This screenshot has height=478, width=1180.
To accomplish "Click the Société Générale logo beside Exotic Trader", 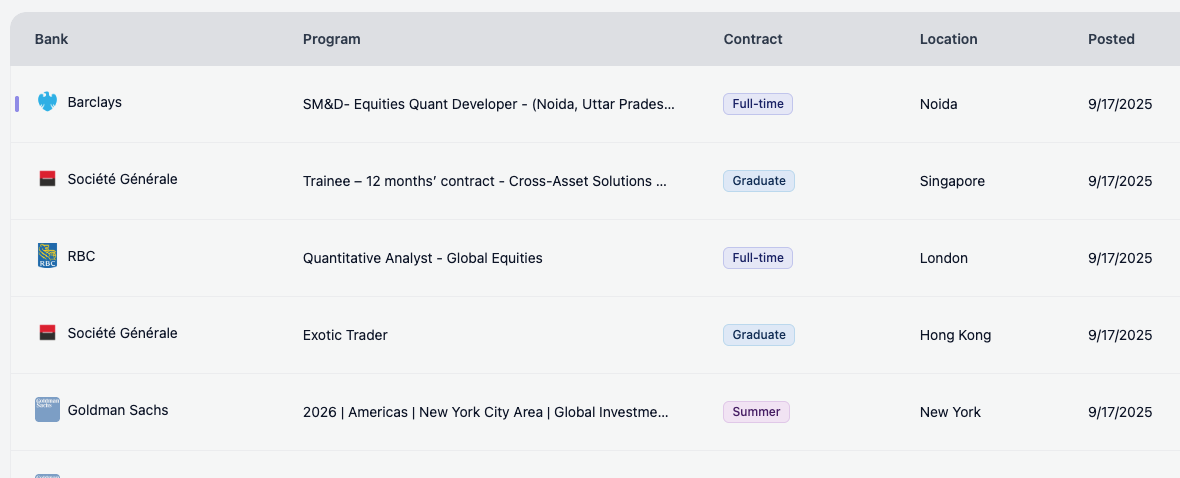I will 47,333.
